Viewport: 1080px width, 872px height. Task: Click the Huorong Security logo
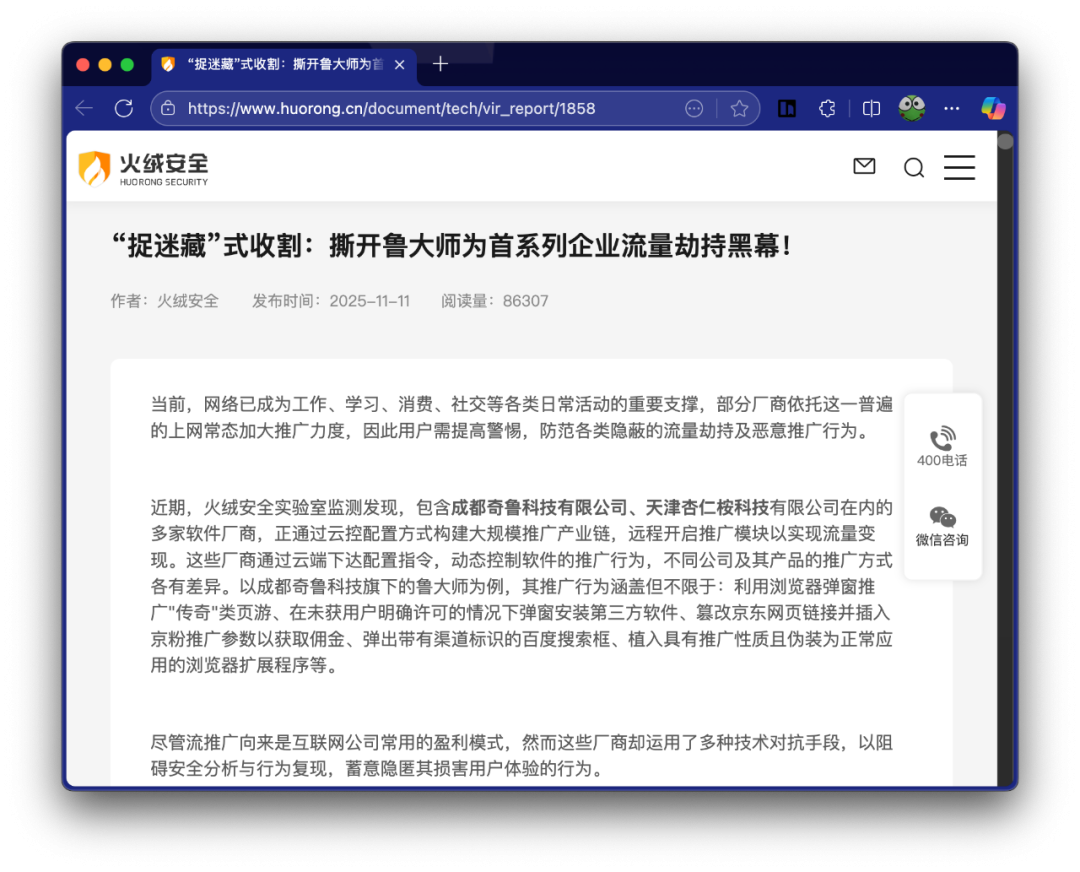[144, 168]
